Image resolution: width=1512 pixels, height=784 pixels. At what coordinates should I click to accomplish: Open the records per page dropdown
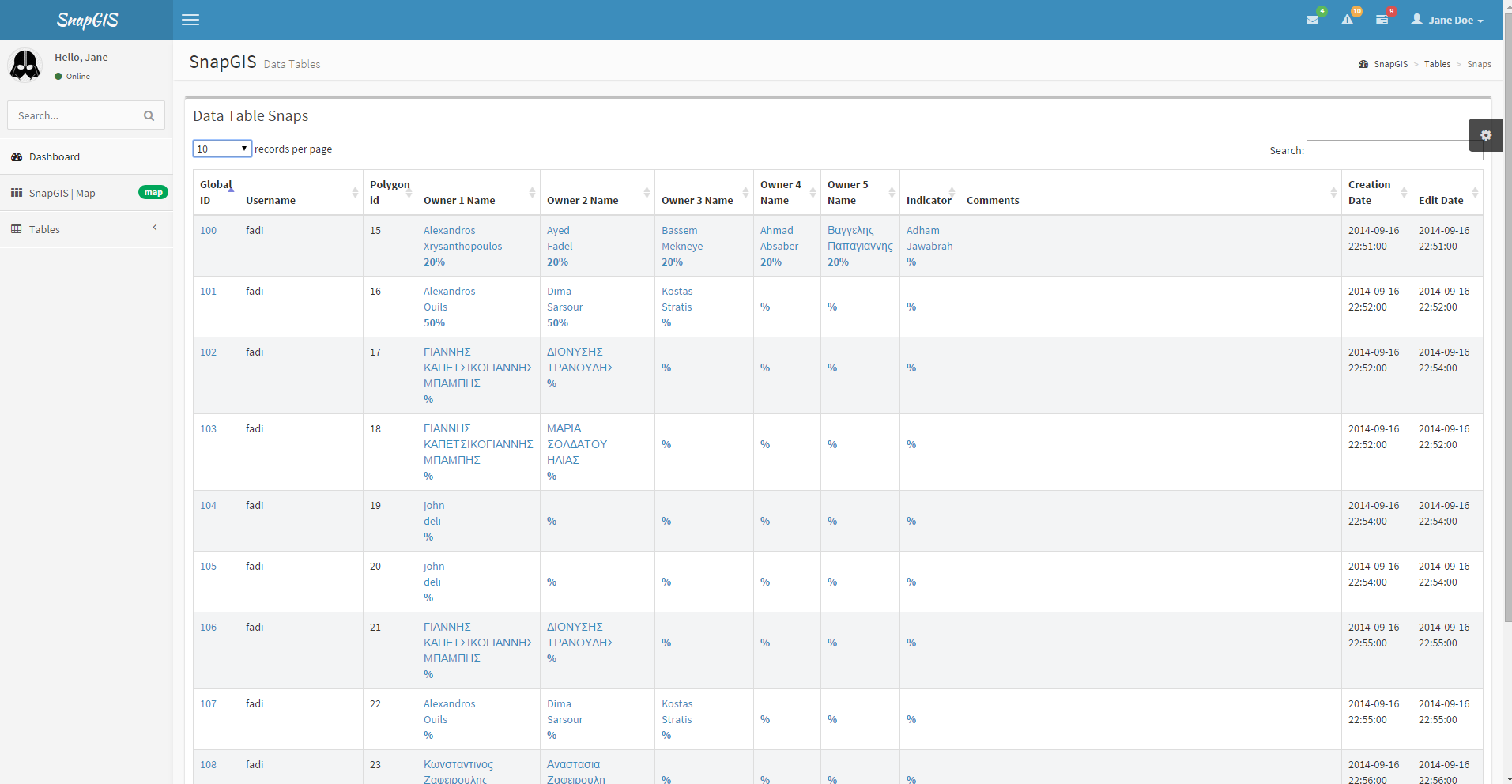click(222, 149)
